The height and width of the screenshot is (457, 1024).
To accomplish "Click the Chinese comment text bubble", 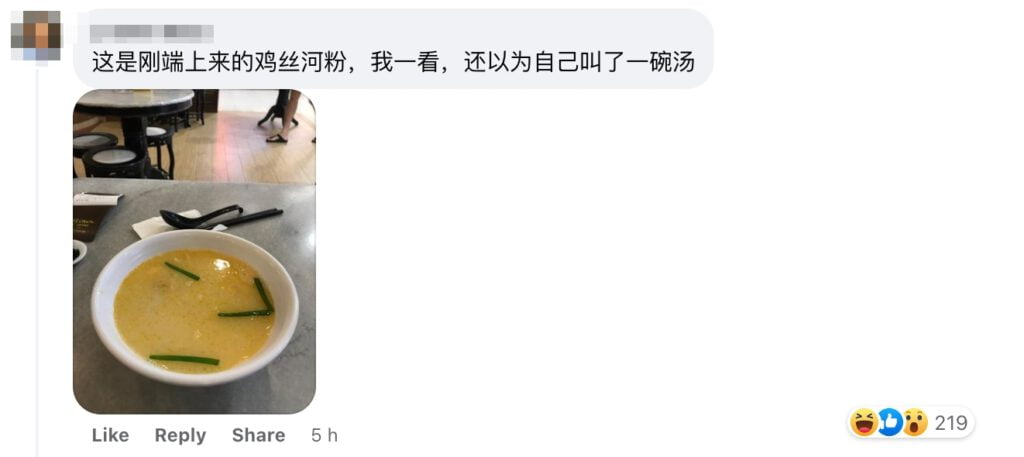I will click(393, 49).
